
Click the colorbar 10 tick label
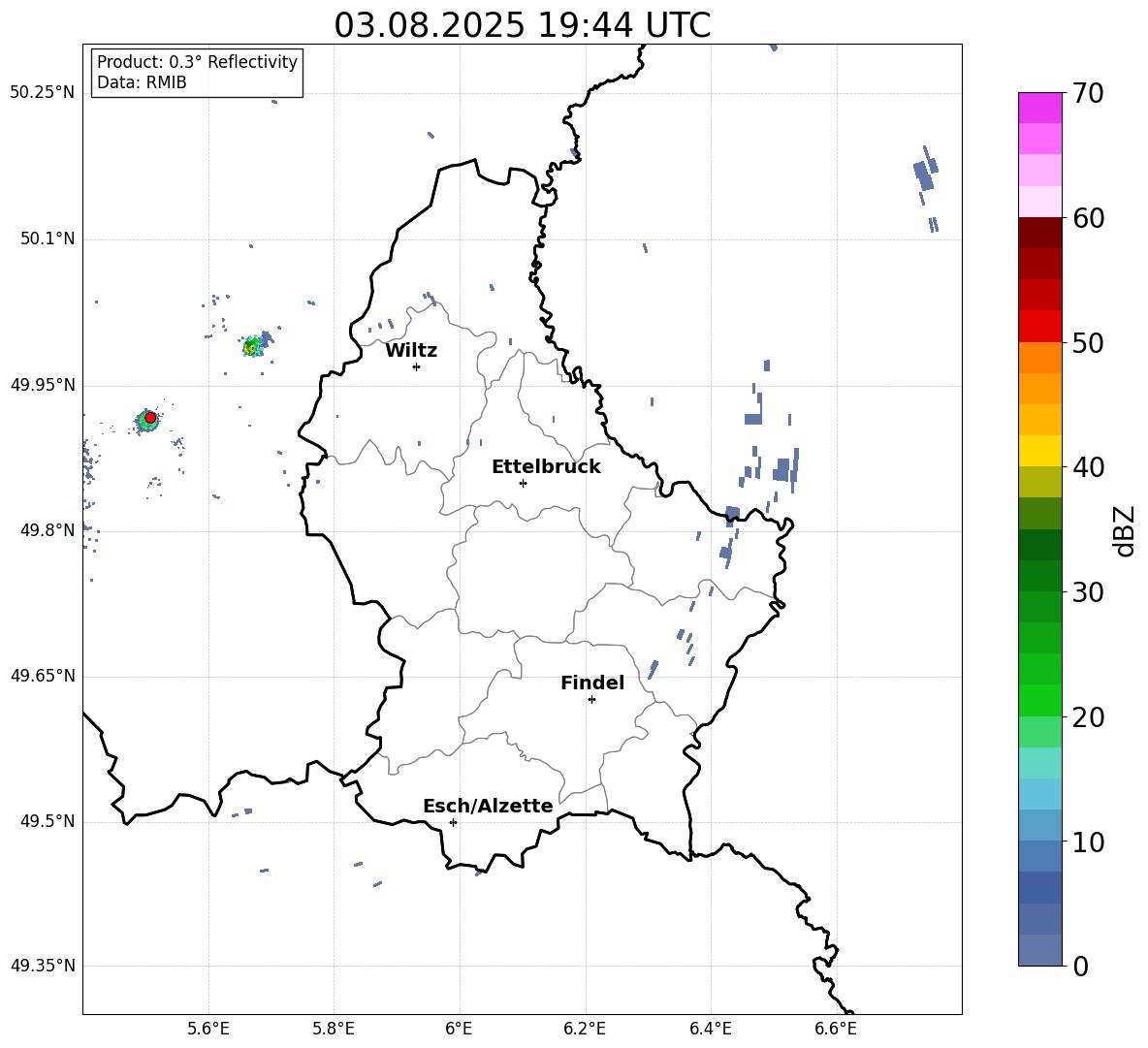1088,842
